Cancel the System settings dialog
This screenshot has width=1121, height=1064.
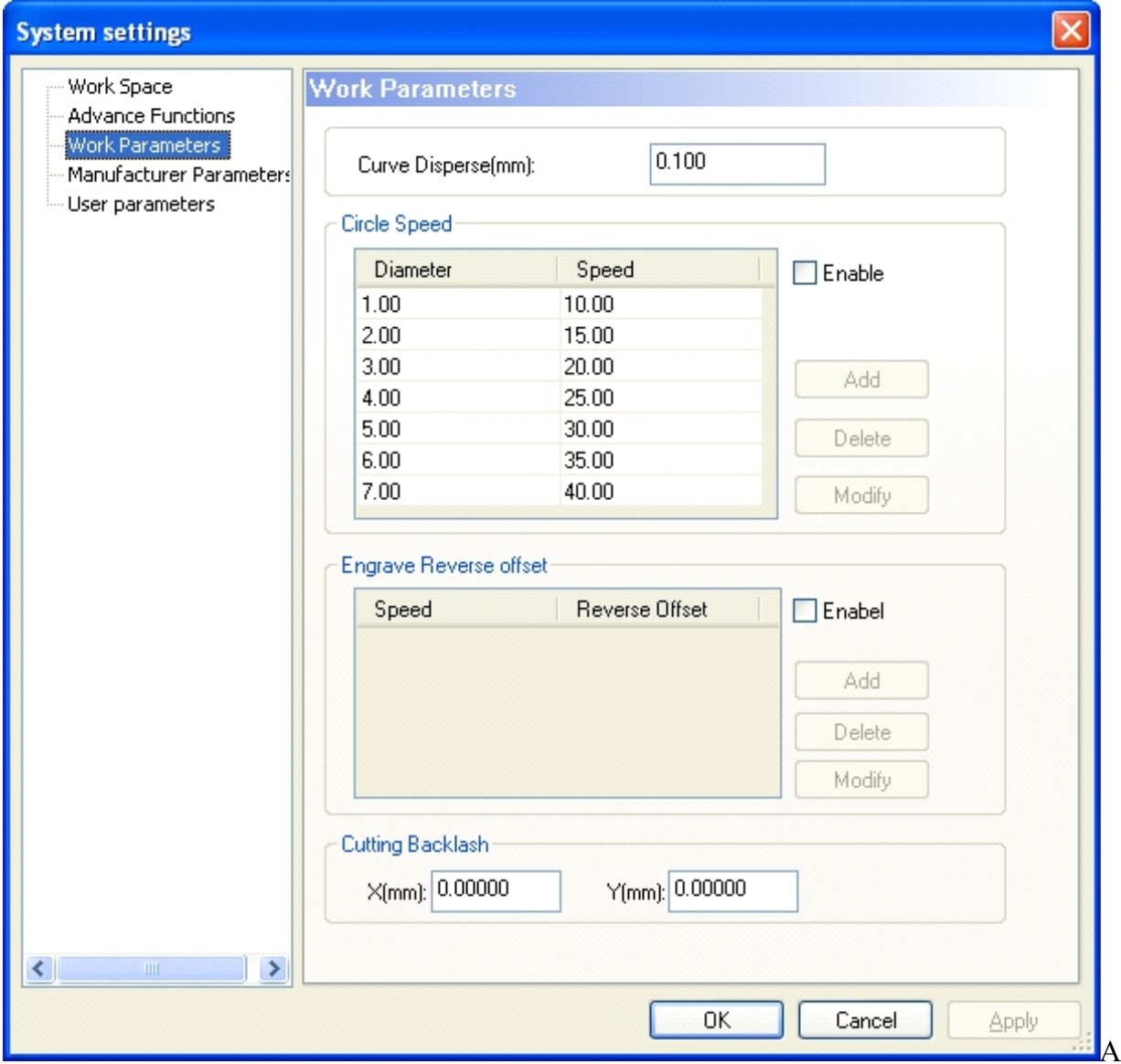click(x=865, y=1020)
